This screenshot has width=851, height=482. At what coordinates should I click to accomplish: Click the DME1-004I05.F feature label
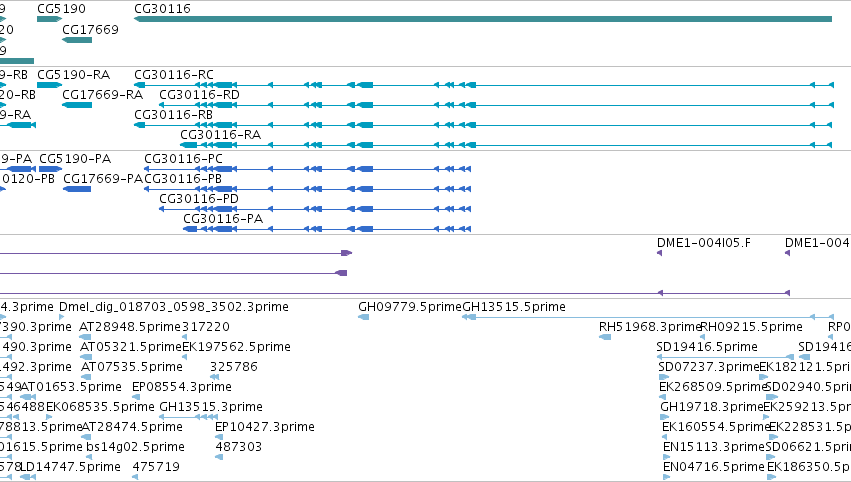[x=704, y=243]
